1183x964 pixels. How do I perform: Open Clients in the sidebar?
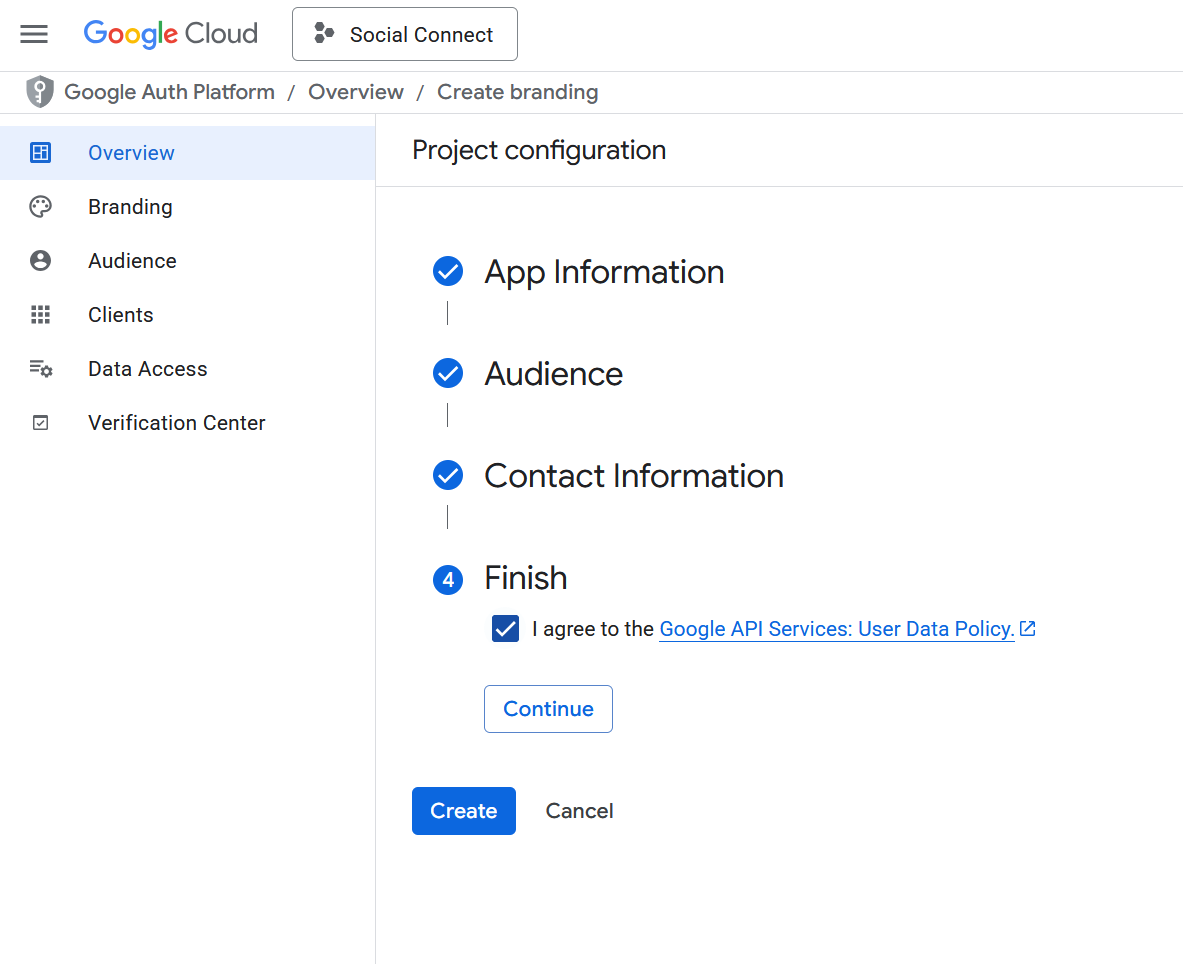coord(187,315)
